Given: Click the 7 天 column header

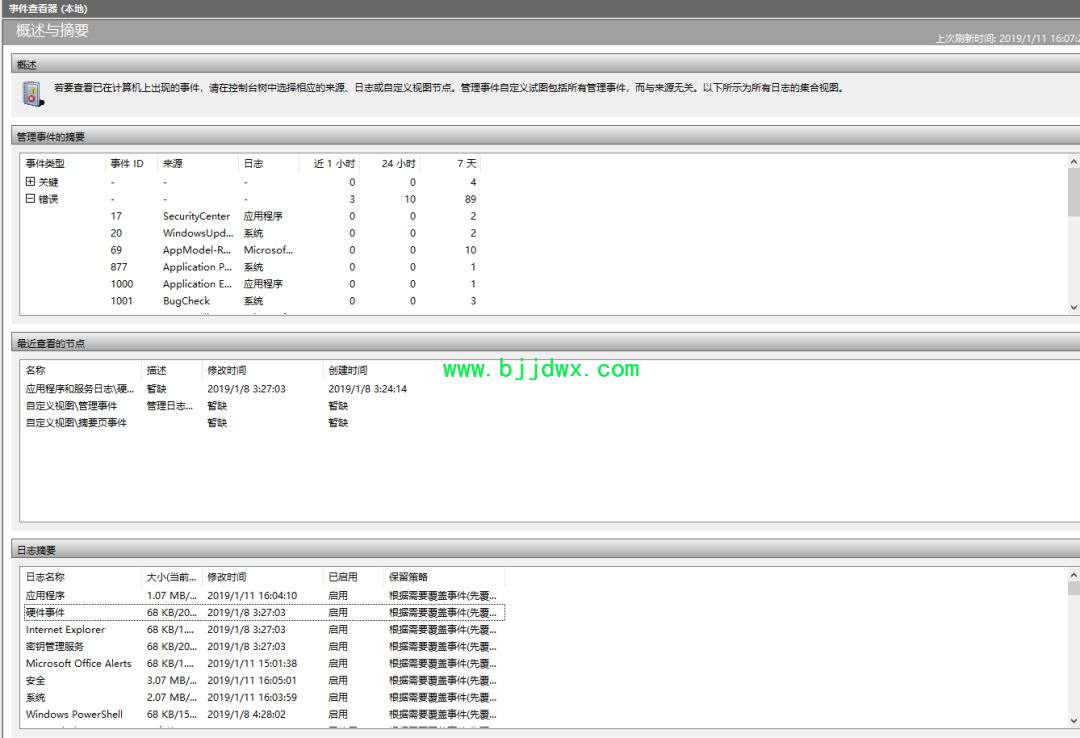Looking at the screenshot, I should [450, 163].
